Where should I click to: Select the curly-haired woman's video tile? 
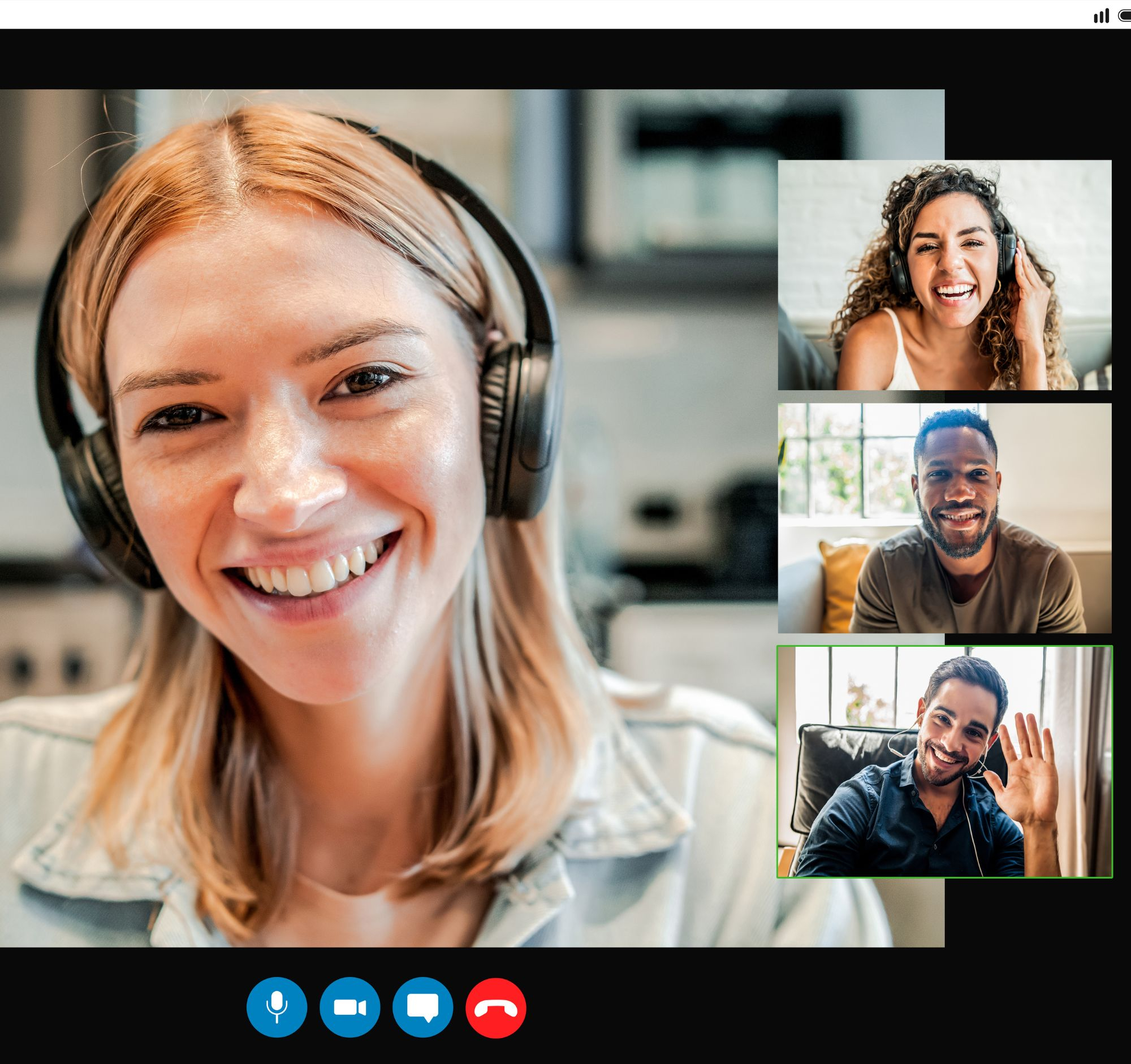[x=944, y=275]
